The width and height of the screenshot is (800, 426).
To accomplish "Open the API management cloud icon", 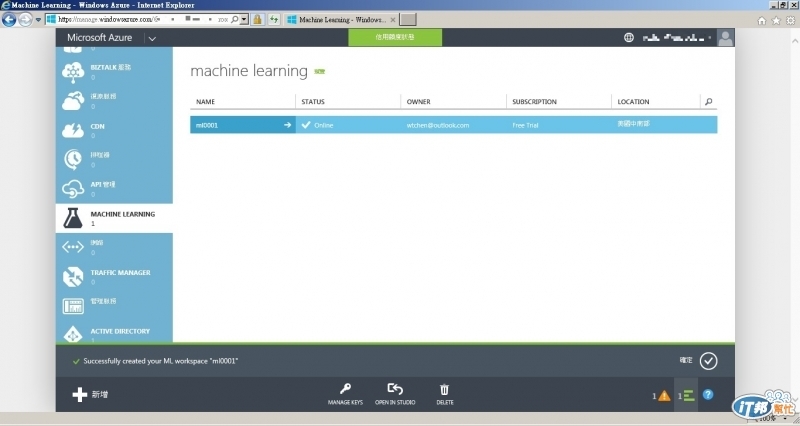I will click(73, 189).
